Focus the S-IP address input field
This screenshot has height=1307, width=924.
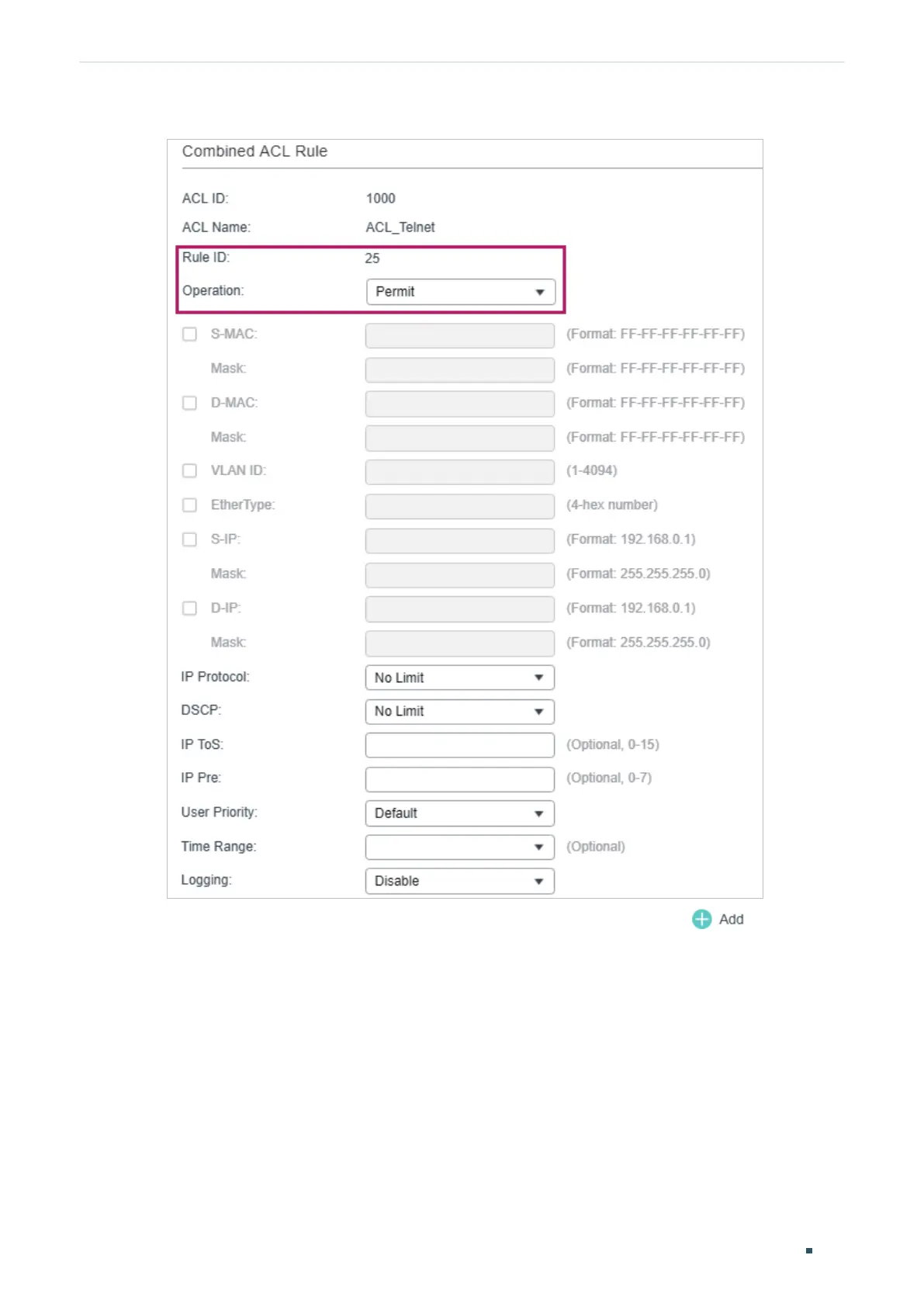460,540
